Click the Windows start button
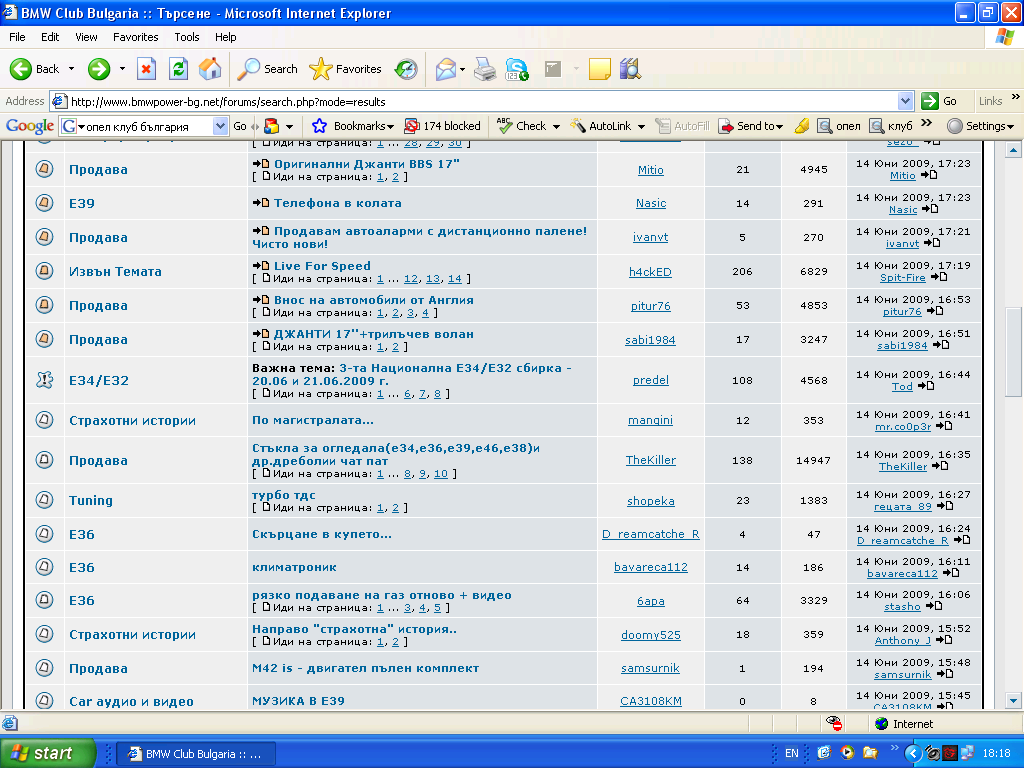Viewport: 1024px width, 768px height. click(47, 753)
